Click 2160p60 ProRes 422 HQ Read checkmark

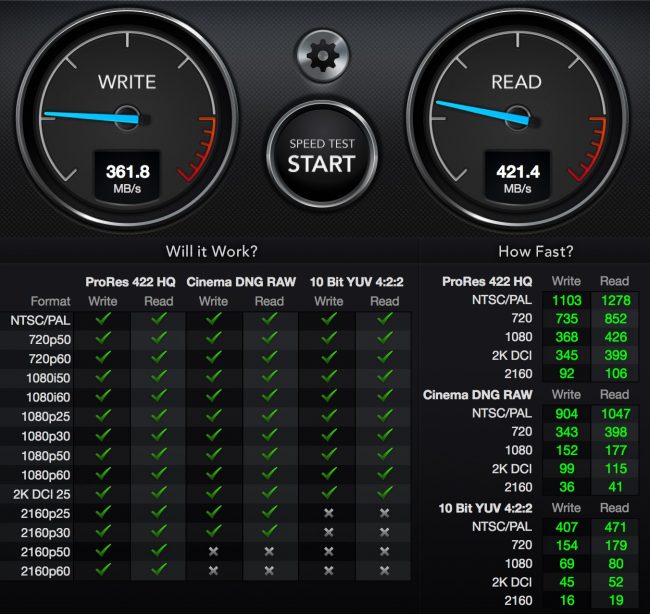click(x=159, y=569)
